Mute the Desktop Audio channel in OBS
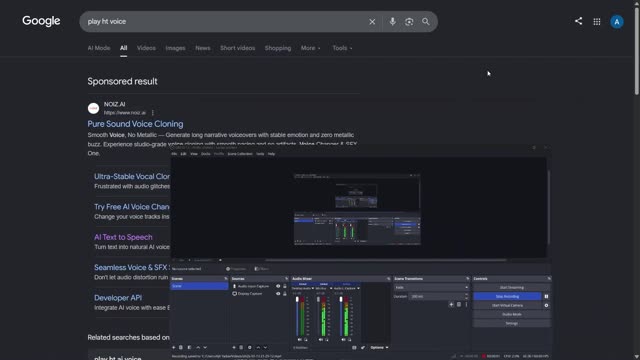Screen dimensions: 640x360 [x=300, y=340]
